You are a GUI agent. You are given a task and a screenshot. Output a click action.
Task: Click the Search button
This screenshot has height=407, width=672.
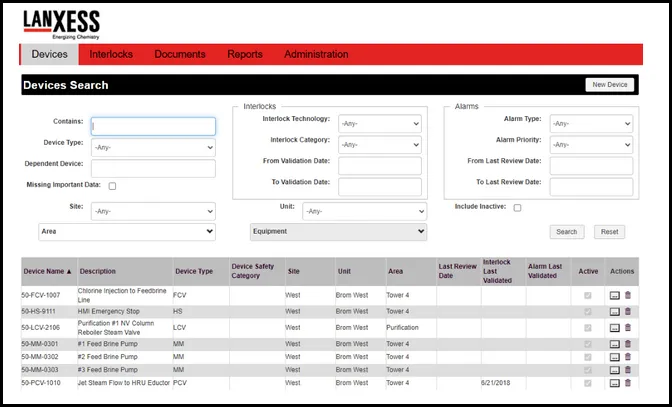pos(567,232)
